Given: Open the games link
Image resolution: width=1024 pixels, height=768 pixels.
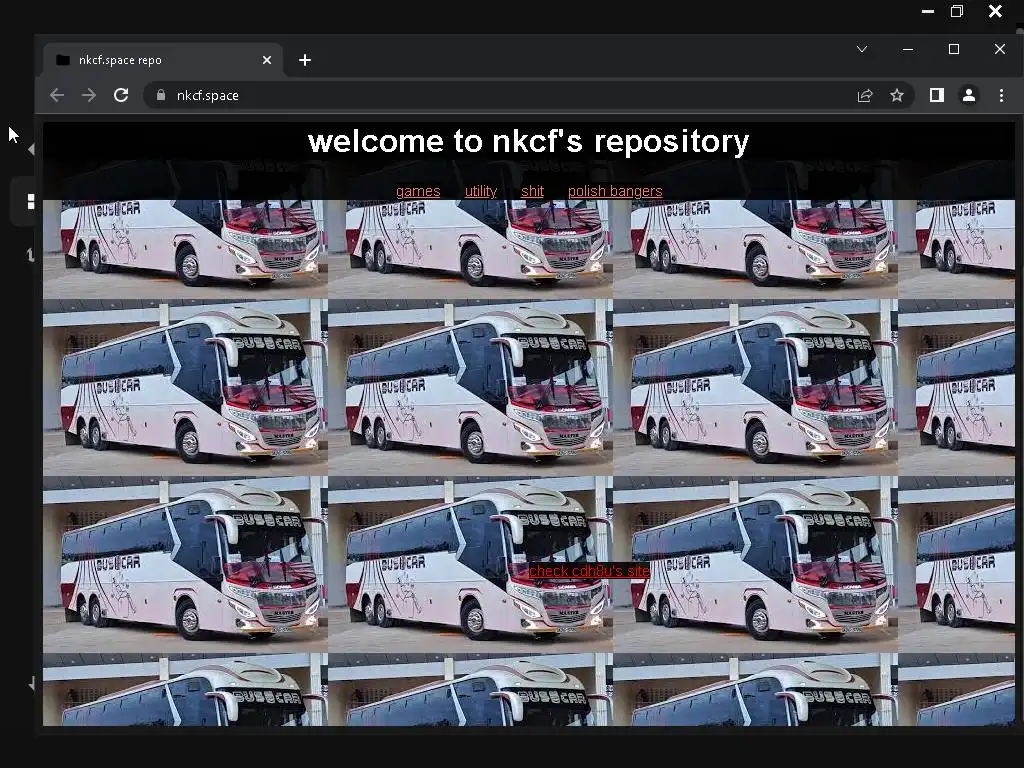Looking at the screenshot, I should [x=418, y=191].
